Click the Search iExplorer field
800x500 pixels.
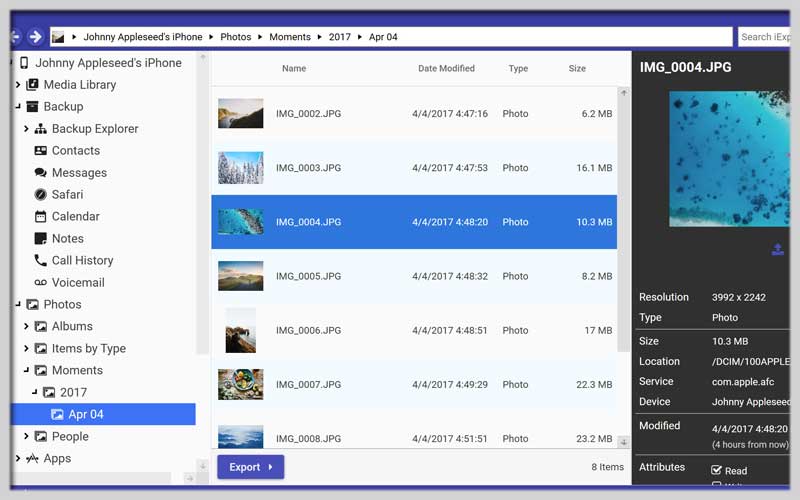pyautogui.click(x=764, y=37)
